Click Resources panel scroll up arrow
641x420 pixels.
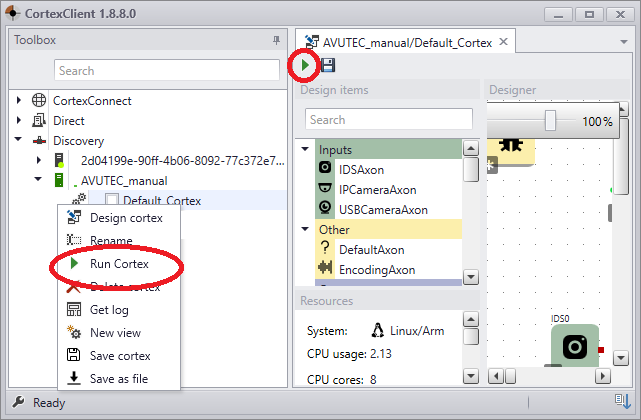pyautogui.click(x=471, y=319)
